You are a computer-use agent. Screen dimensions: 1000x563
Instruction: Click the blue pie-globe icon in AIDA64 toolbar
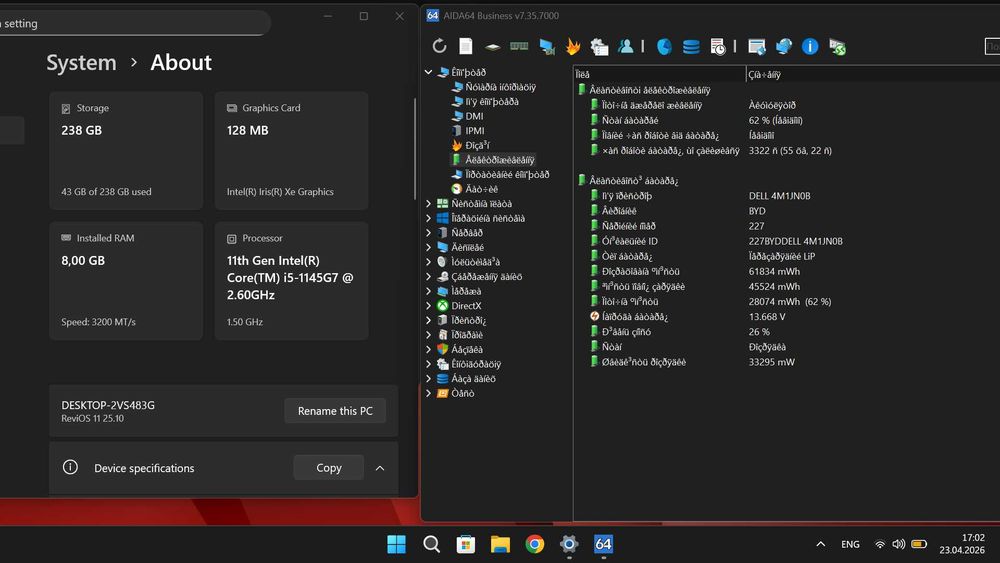click(x=664, y=47)
